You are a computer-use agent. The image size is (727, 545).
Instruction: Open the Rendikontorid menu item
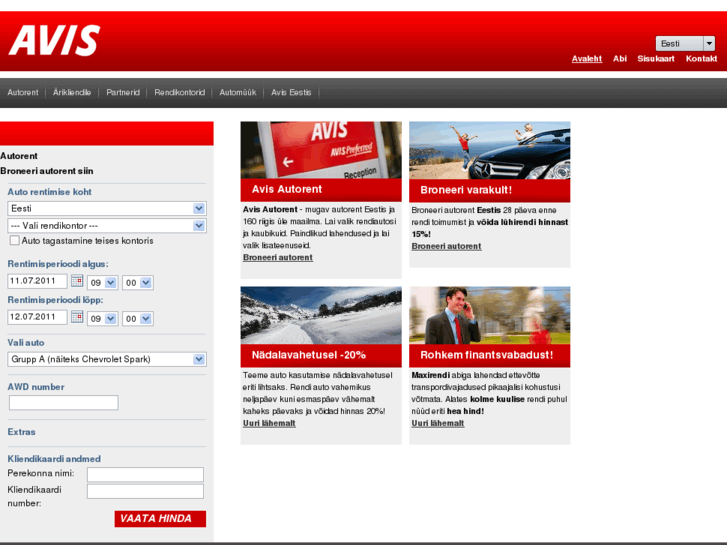(179, 92)
